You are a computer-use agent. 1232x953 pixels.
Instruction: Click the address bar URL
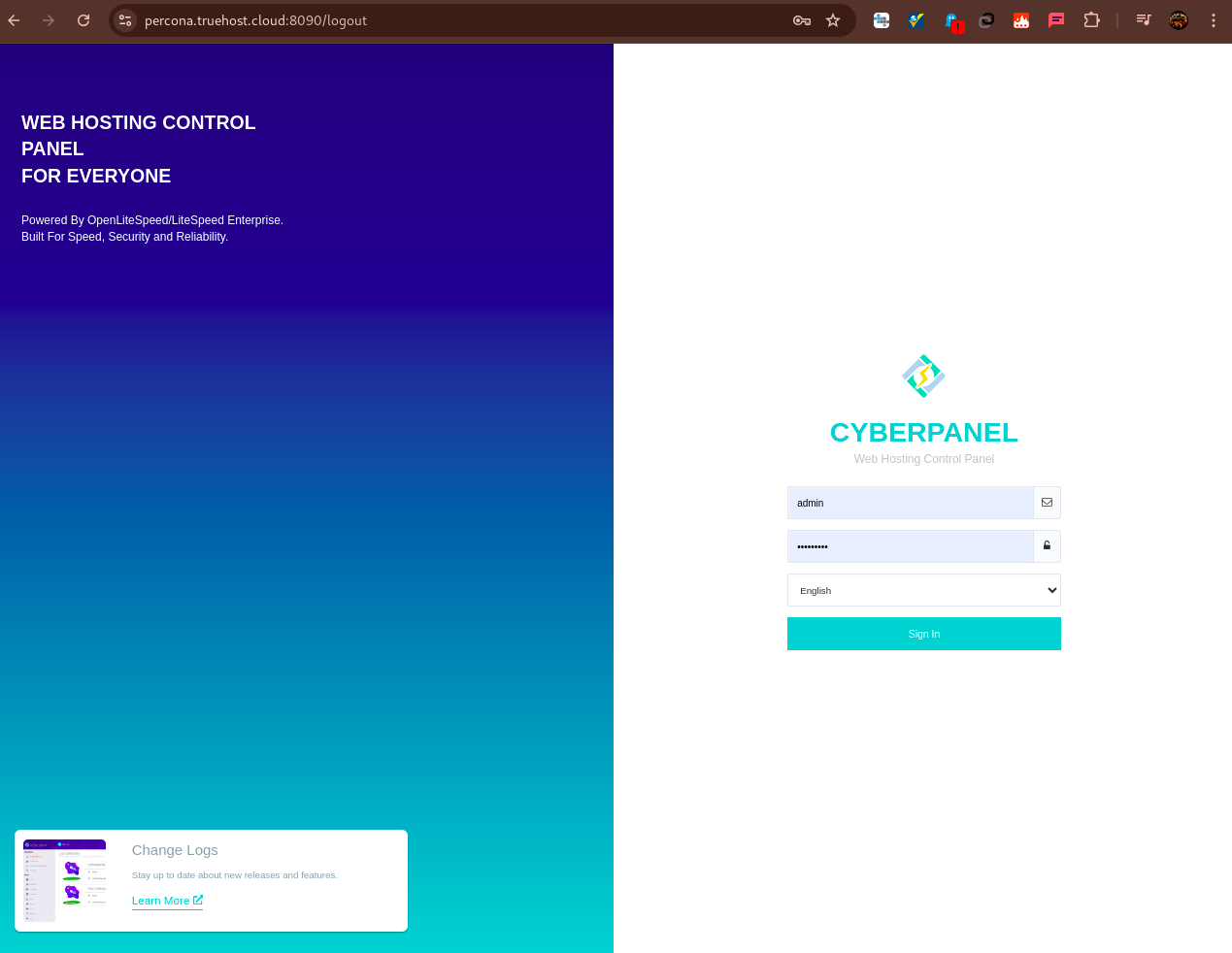[x=255, y=20]
